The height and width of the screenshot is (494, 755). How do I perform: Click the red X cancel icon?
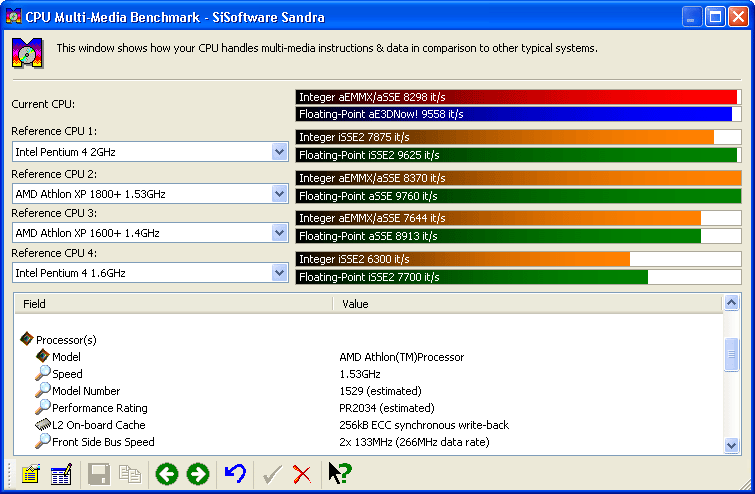[x=302, y=474]
